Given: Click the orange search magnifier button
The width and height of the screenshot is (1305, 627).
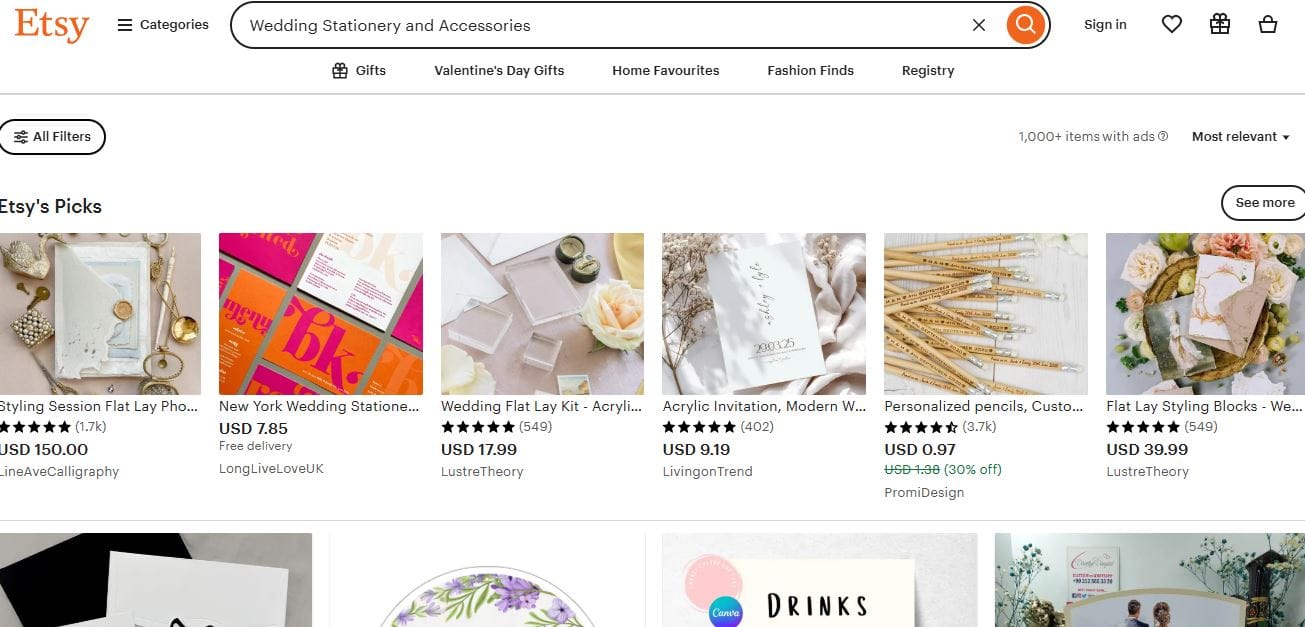Looking at the screenshot, I should (x=1025, y=25).
